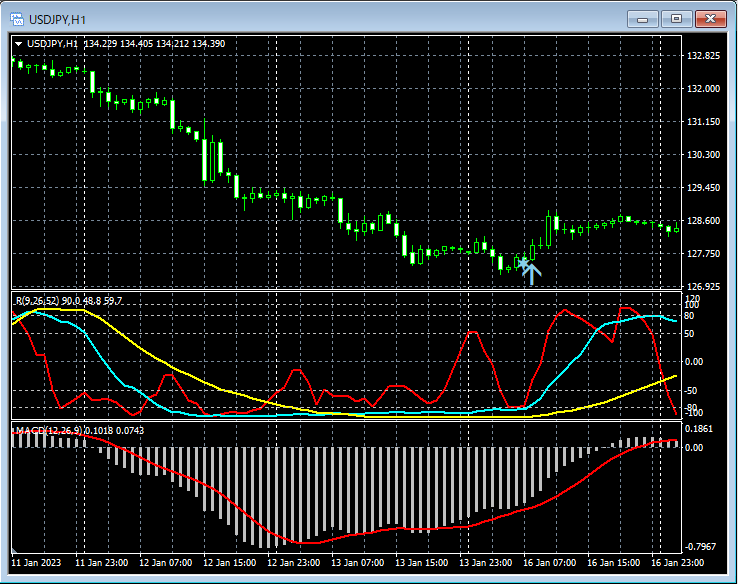This screenshot has height=584, width=739.
Task: Click oscillator scale level 50
Action: pos(689,334)
